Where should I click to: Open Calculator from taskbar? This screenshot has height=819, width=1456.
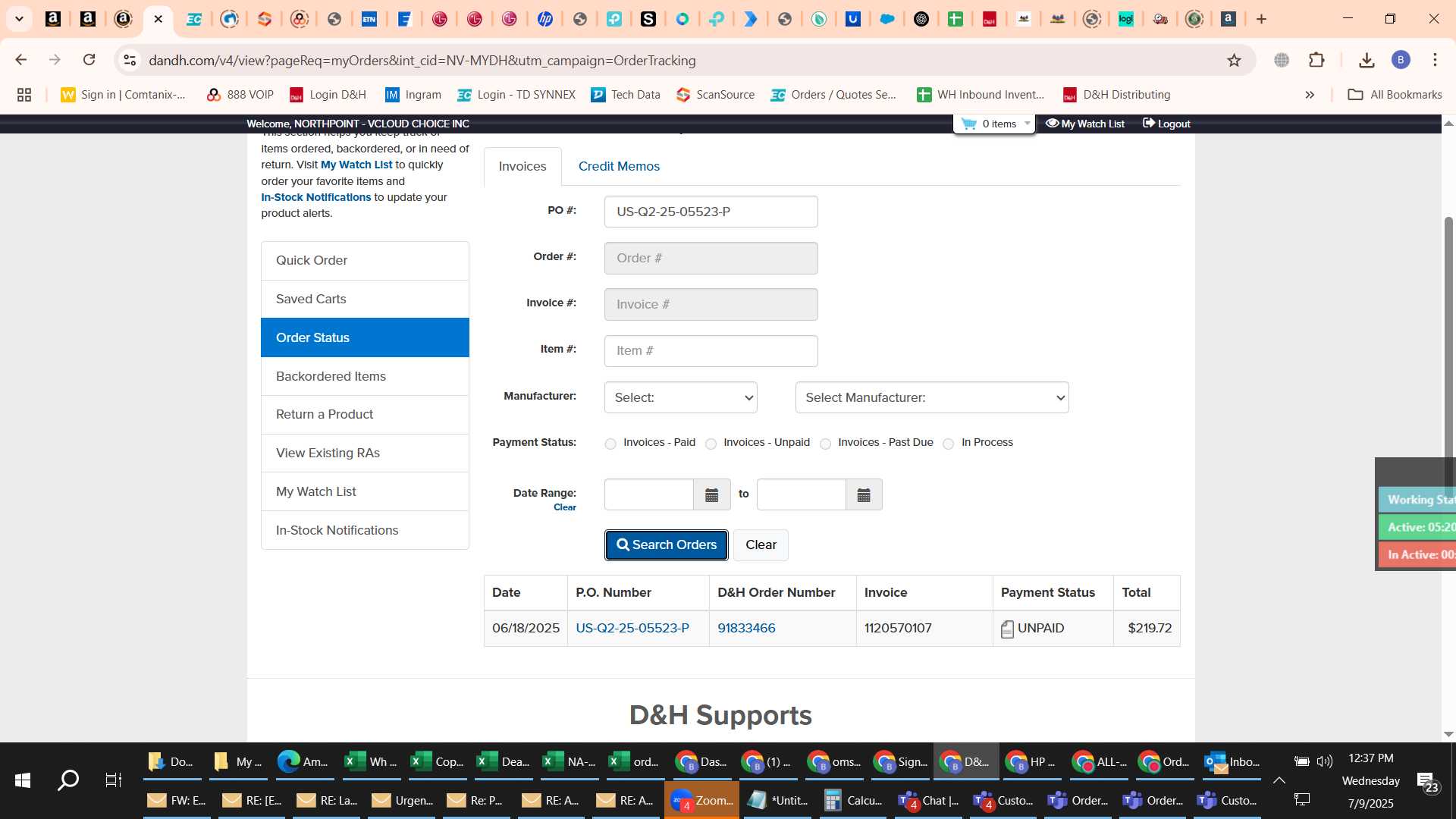click(854, 800)
